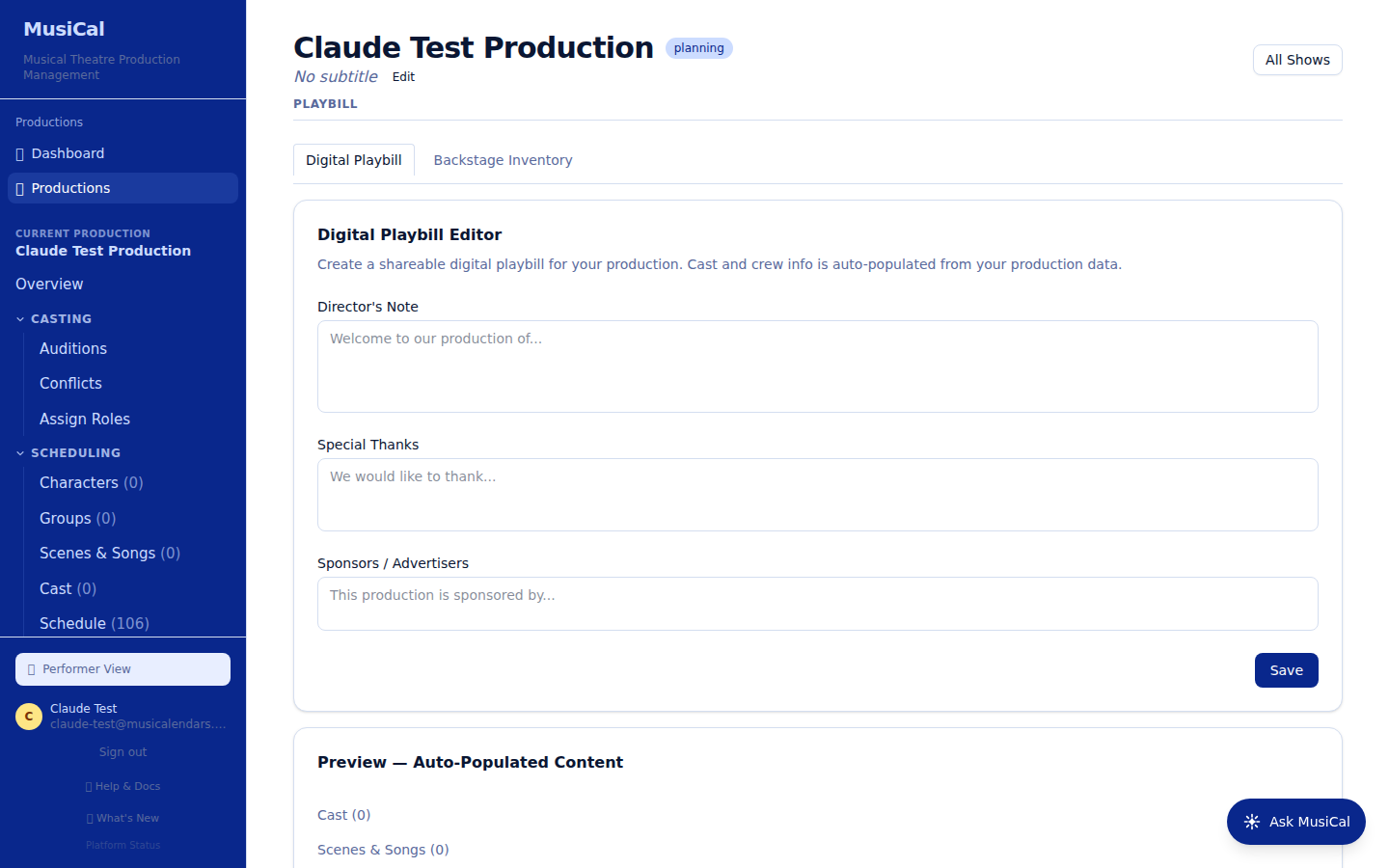Click Cast (0) in the preview section

point(344,815)
